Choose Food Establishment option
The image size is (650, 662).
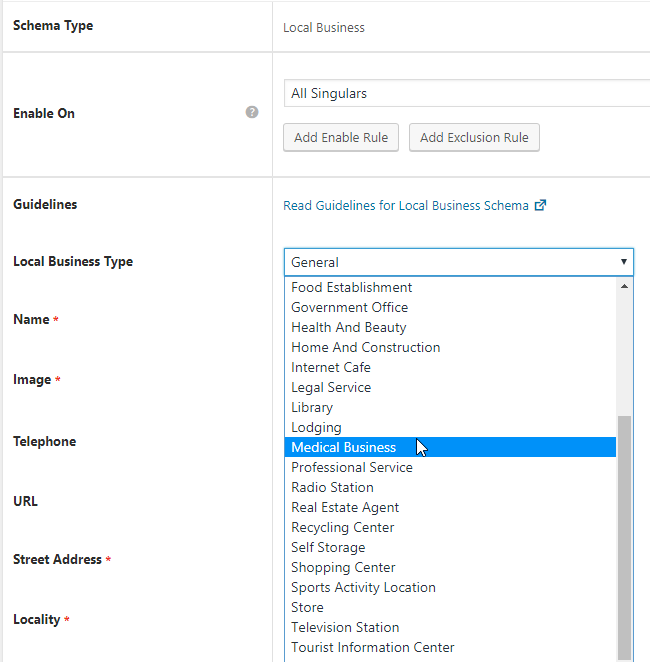click(351, 287)
